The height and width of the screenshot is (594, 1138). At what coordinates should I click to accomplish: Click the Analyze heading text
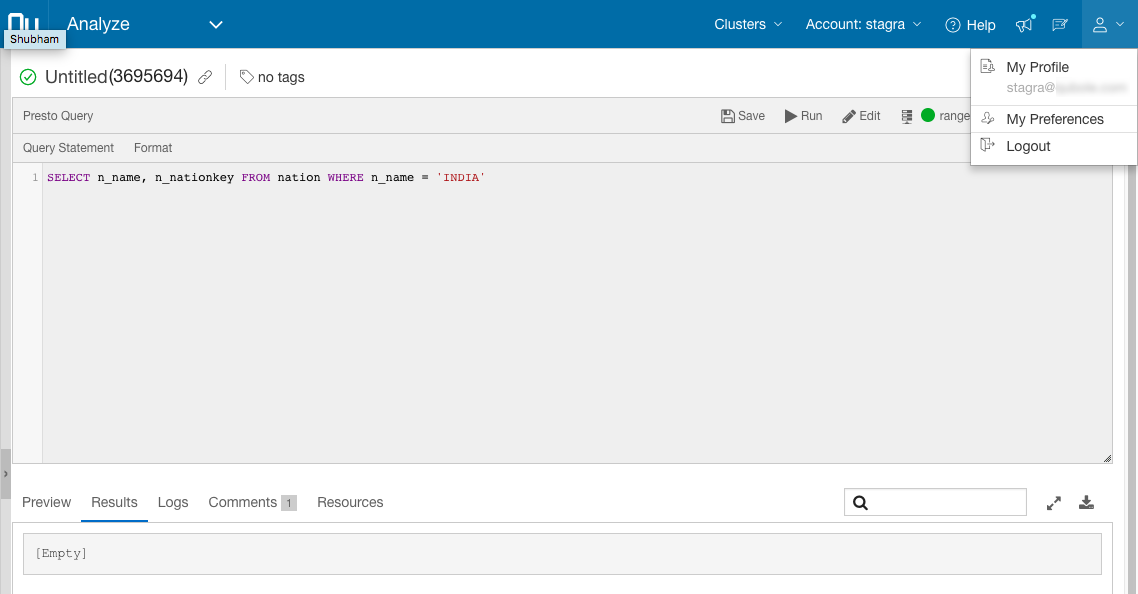point(98,24)
